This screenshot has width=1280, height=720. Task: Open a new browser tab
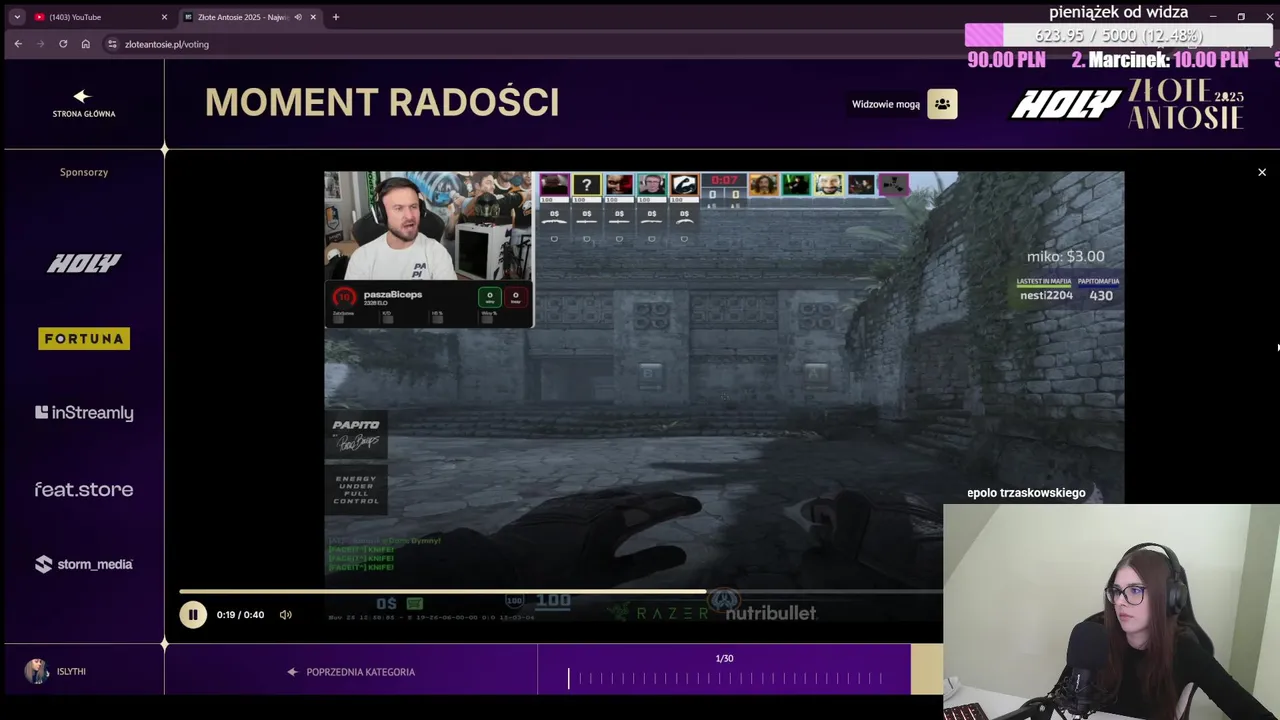336,17
